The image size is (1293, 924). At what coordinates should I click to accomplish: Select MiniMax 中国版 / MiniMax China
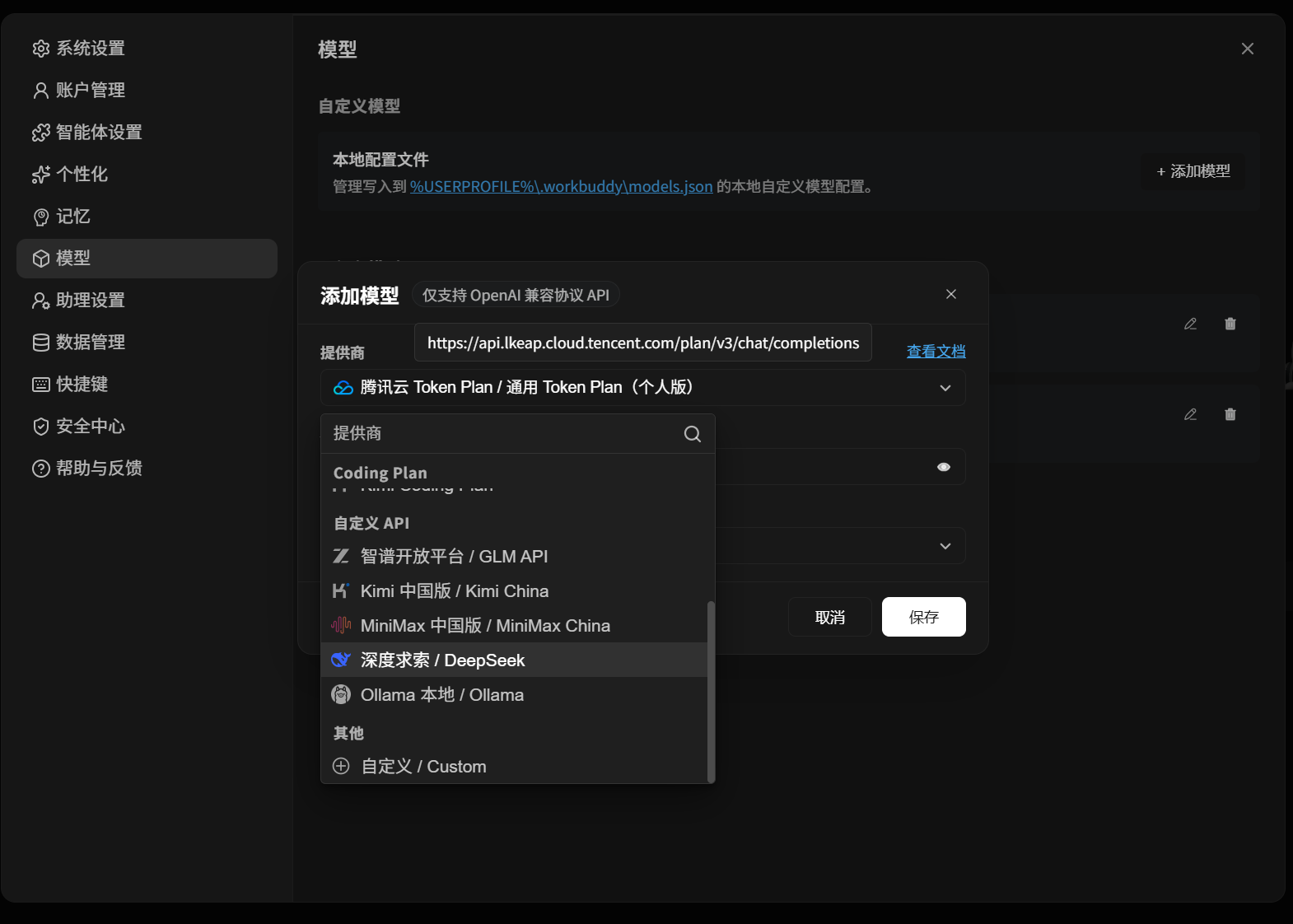coord(514,626)
